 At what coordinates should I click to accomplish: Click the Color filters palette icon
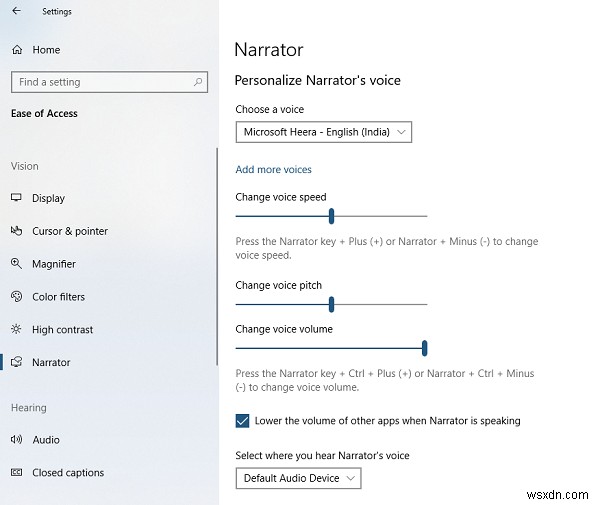[x=16, y=297]
